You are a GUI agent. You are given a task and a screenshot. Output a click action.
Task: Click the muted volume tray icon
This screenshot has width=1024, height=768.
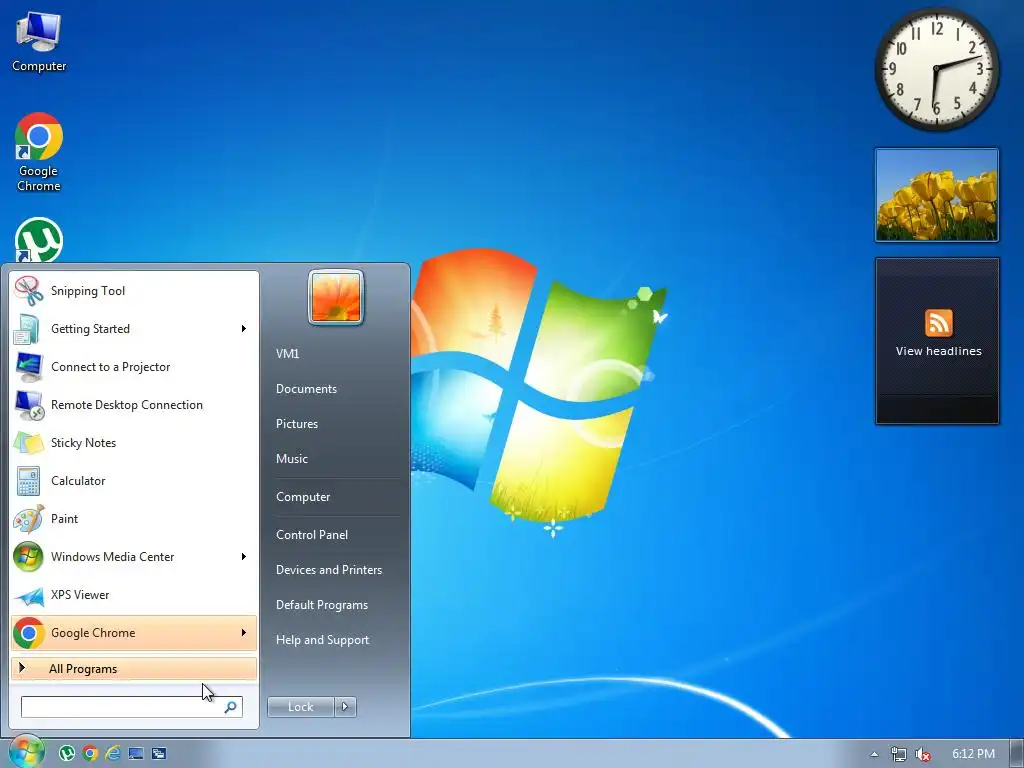click(923, 754)
